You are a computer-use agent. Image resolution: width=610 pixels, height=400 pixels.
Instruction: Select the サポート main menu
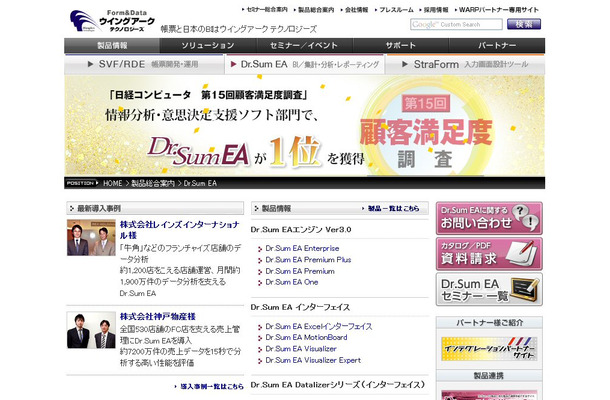401,46
